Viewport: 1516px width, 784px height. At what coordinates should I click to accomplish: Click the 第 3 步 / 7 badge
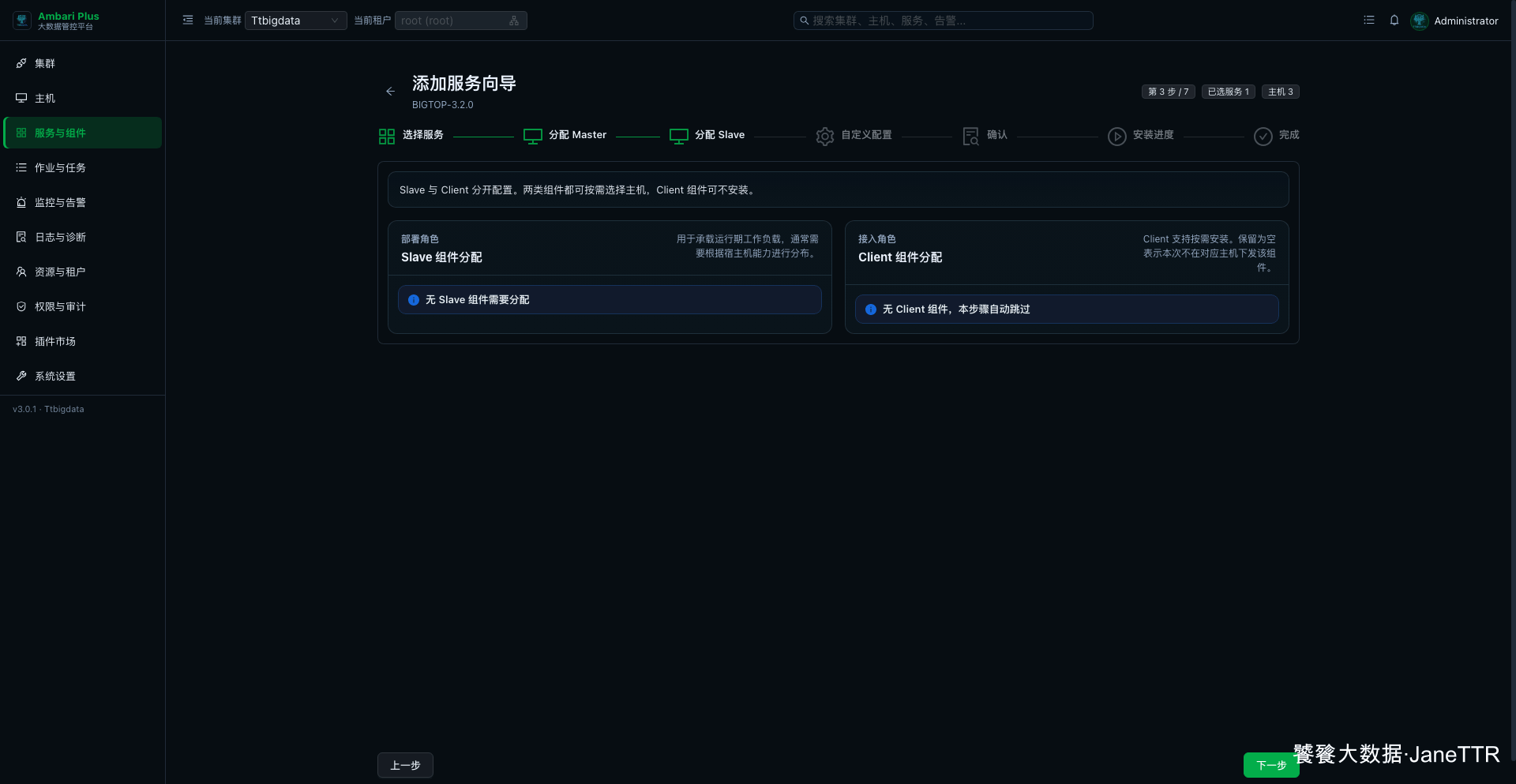pyautogui.click(x=1169, y=92)
